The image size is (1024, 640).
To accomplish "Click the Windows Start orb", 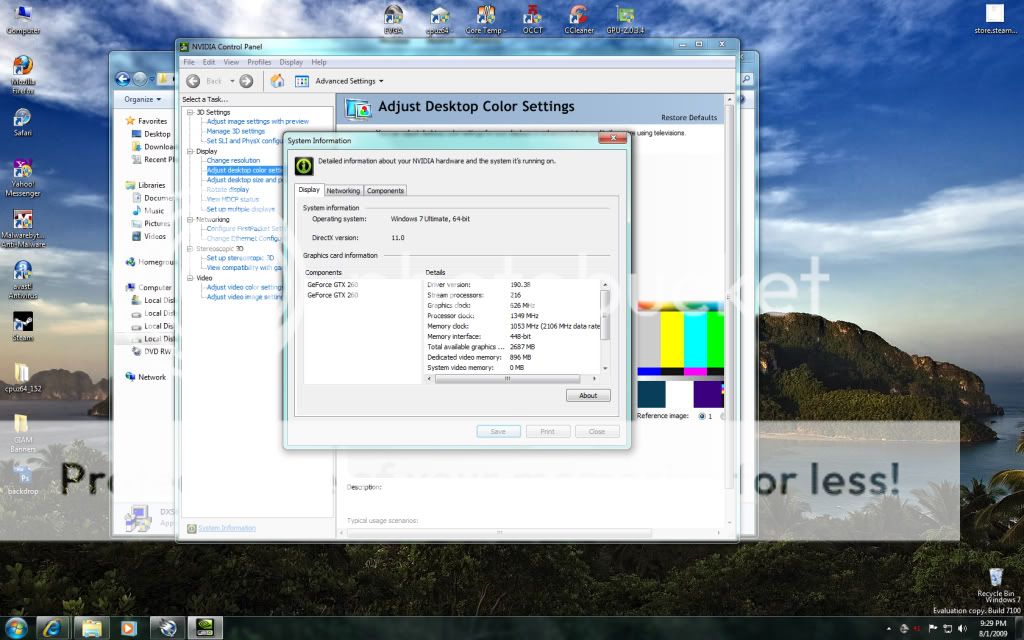I will pos(16,628).
